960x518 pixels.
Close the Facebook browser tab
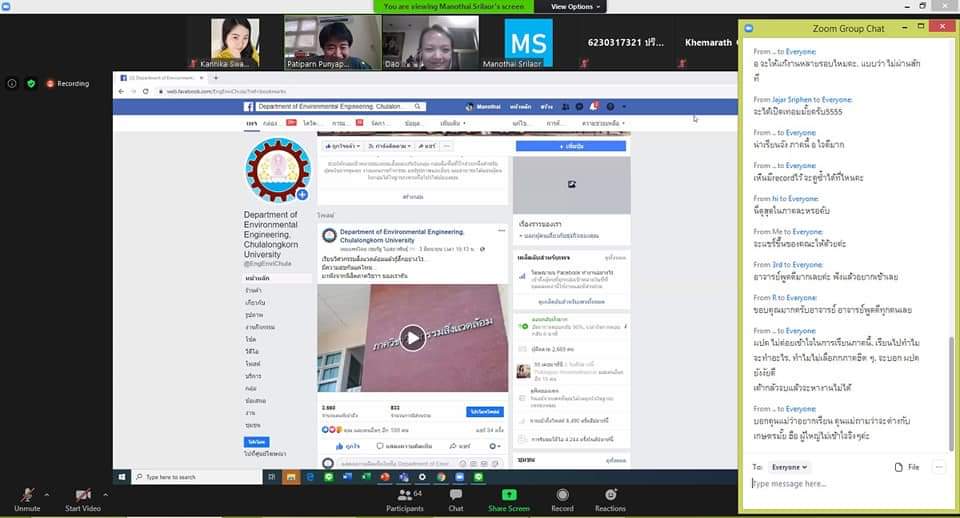[201, 78]
